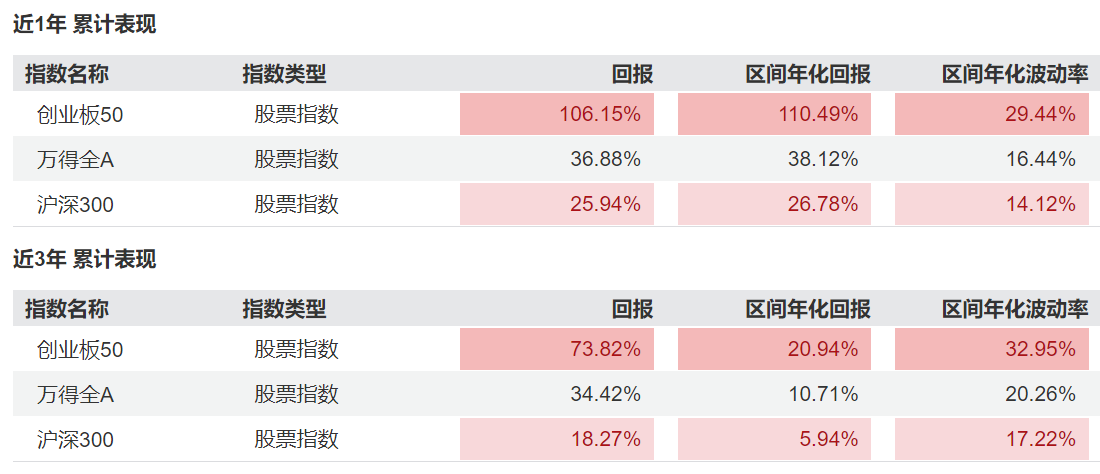Click 区间年化波动率 header in the 近1年 table

pos(1014,74)
